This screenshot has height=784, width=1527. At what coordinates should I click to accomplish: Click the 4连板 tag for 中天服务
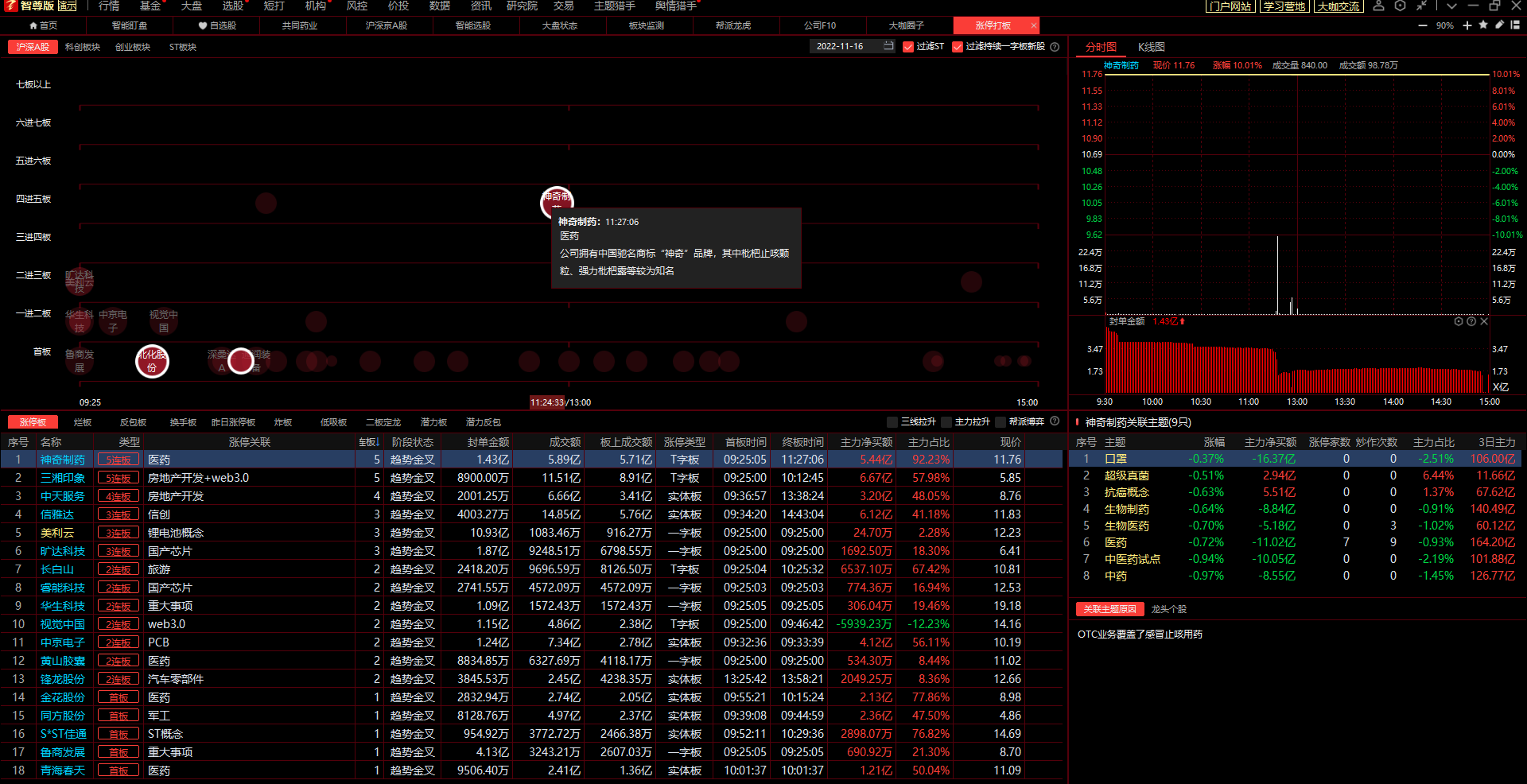(x=119, y=496)
